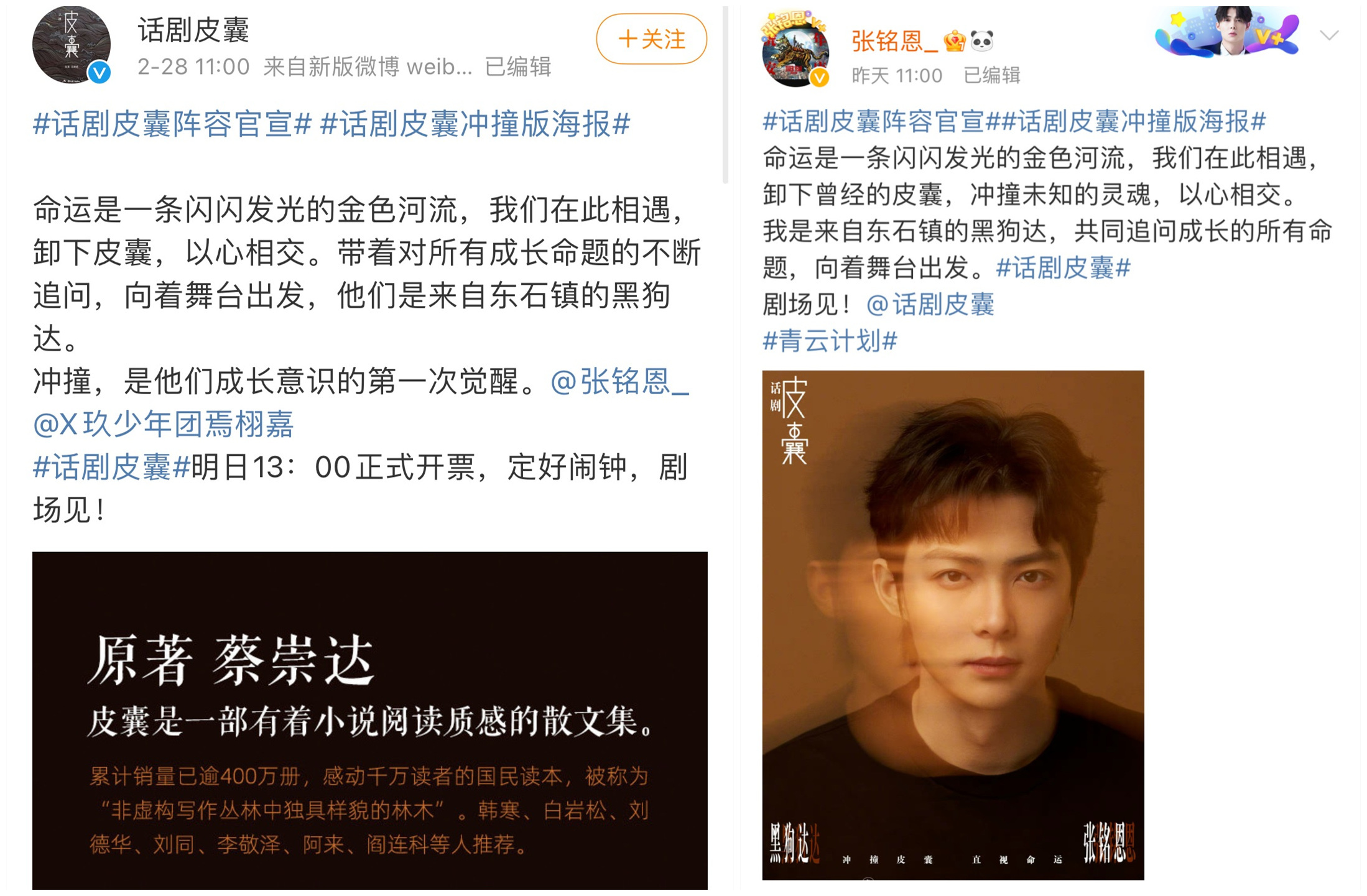Click the blue verified badge on 话剧皮囊 avatar
This screenshot has width=1367, height=896.
(x=99, y=73)
